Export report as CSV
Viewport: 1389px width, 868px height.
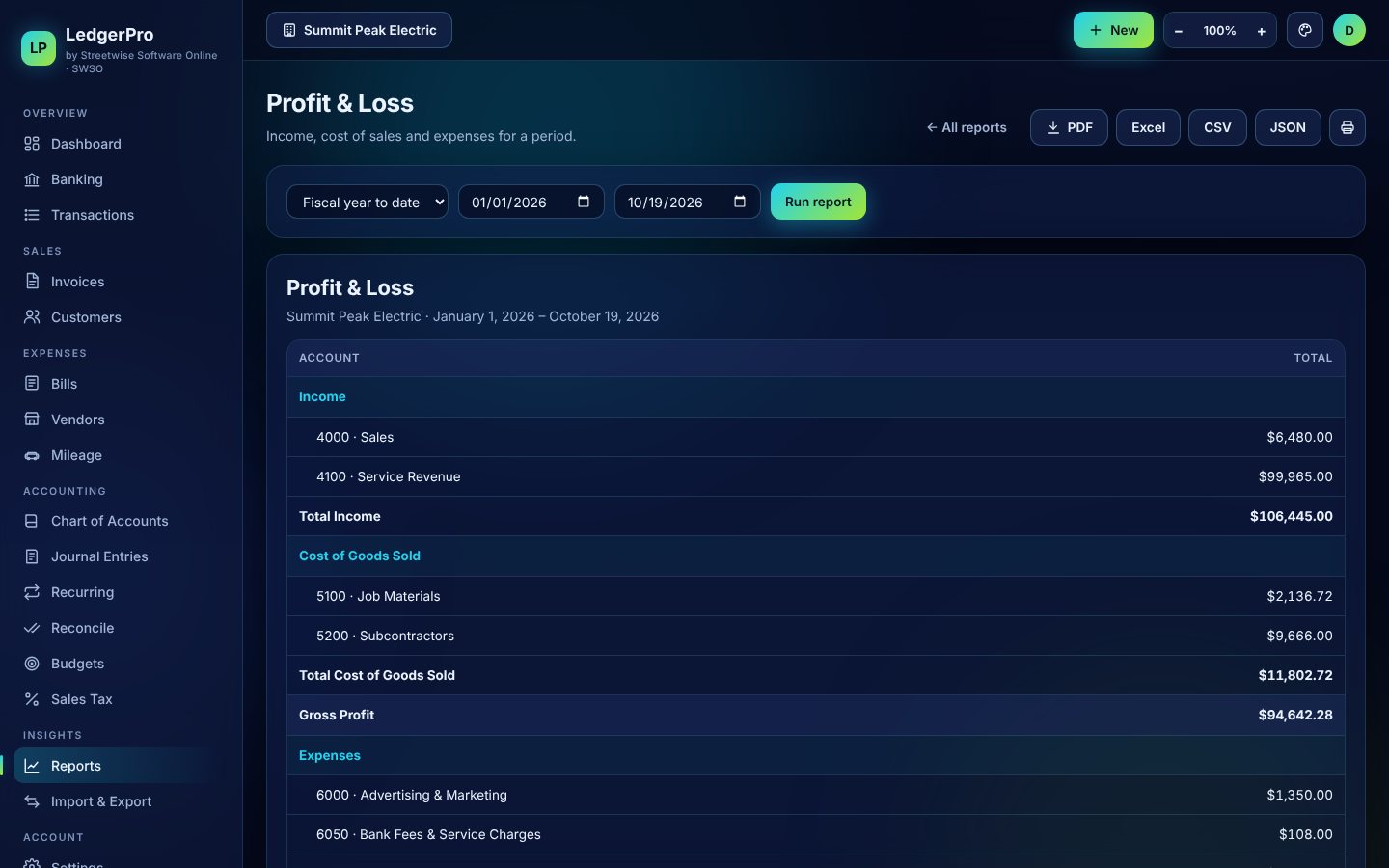pos(1217,127)
